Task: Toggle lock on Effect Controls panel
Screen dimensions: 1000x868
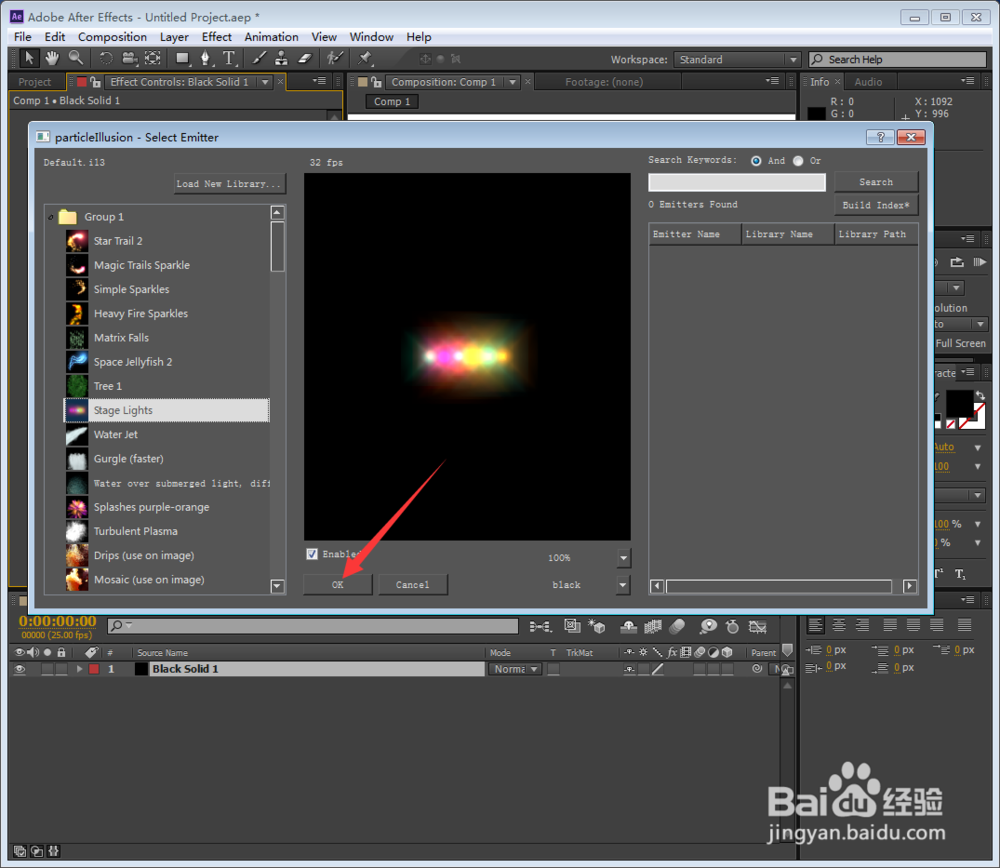Action: pyautogui.click(x=96, y=82)
